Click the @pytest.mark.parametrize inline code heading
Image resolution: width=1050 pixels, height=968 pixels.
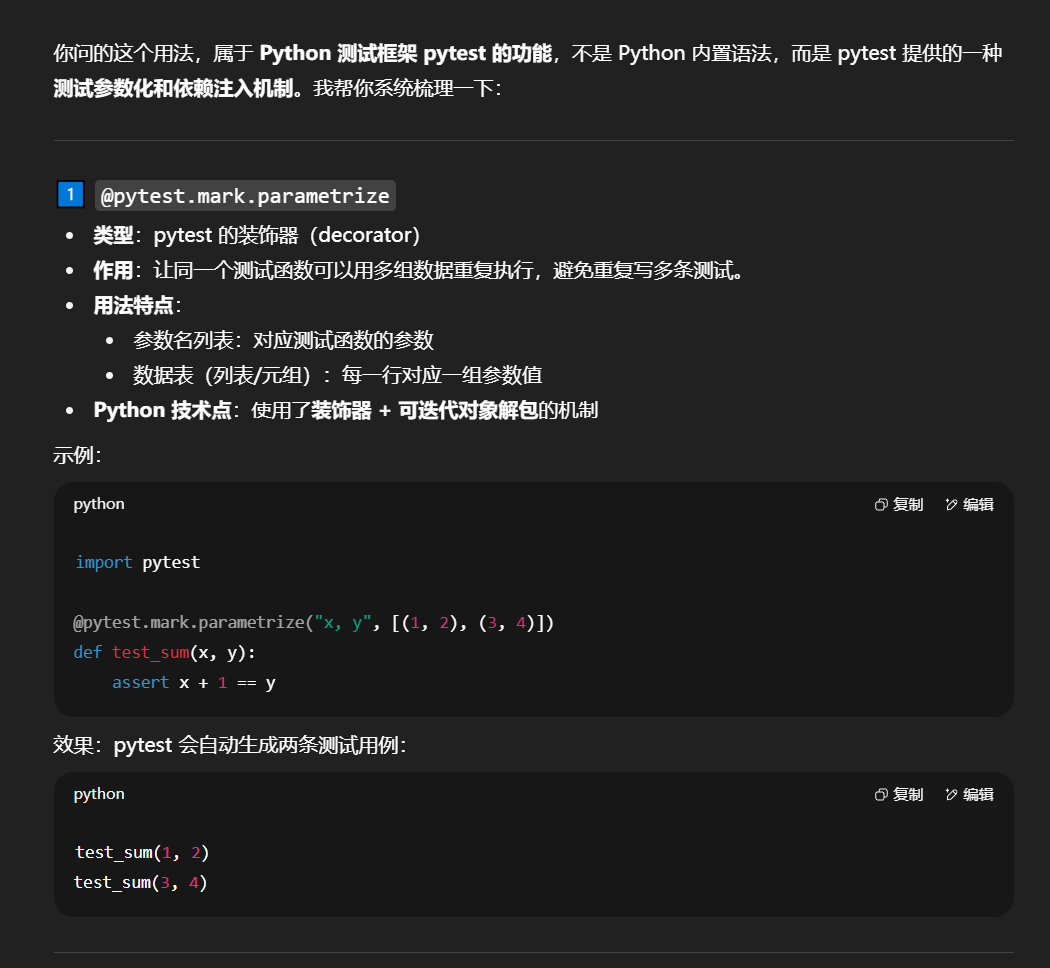pos(245,195)
